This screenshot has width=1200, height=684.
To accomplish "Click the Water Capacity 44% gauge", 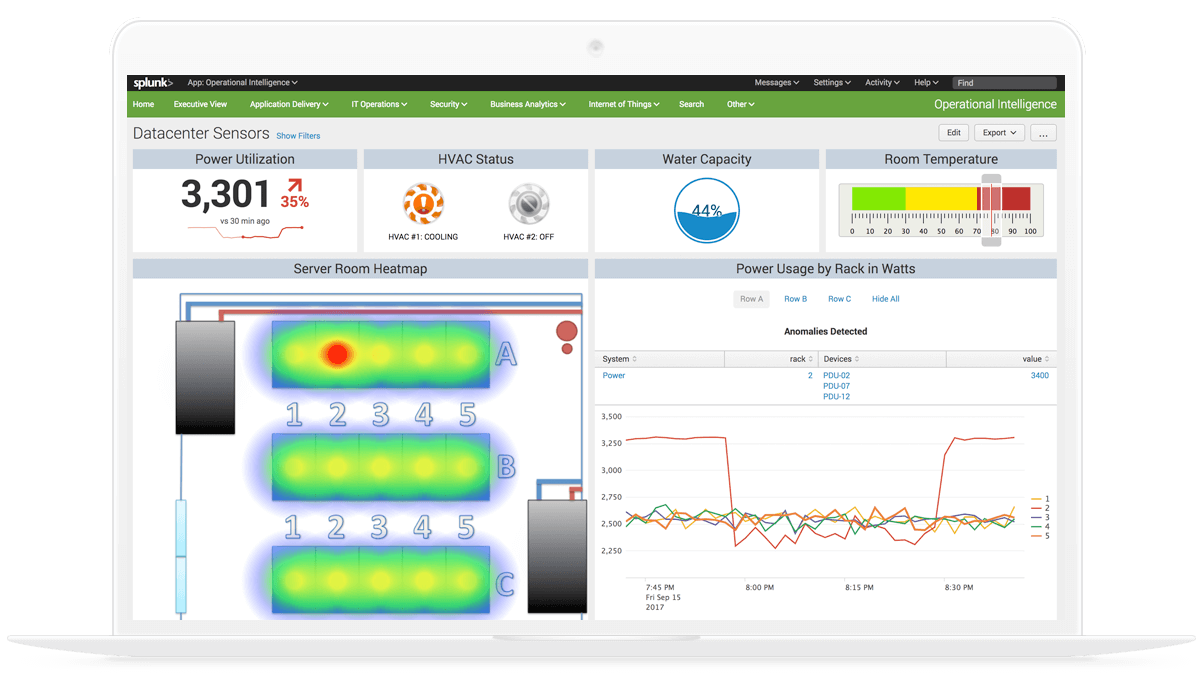I will coord(706,211).
